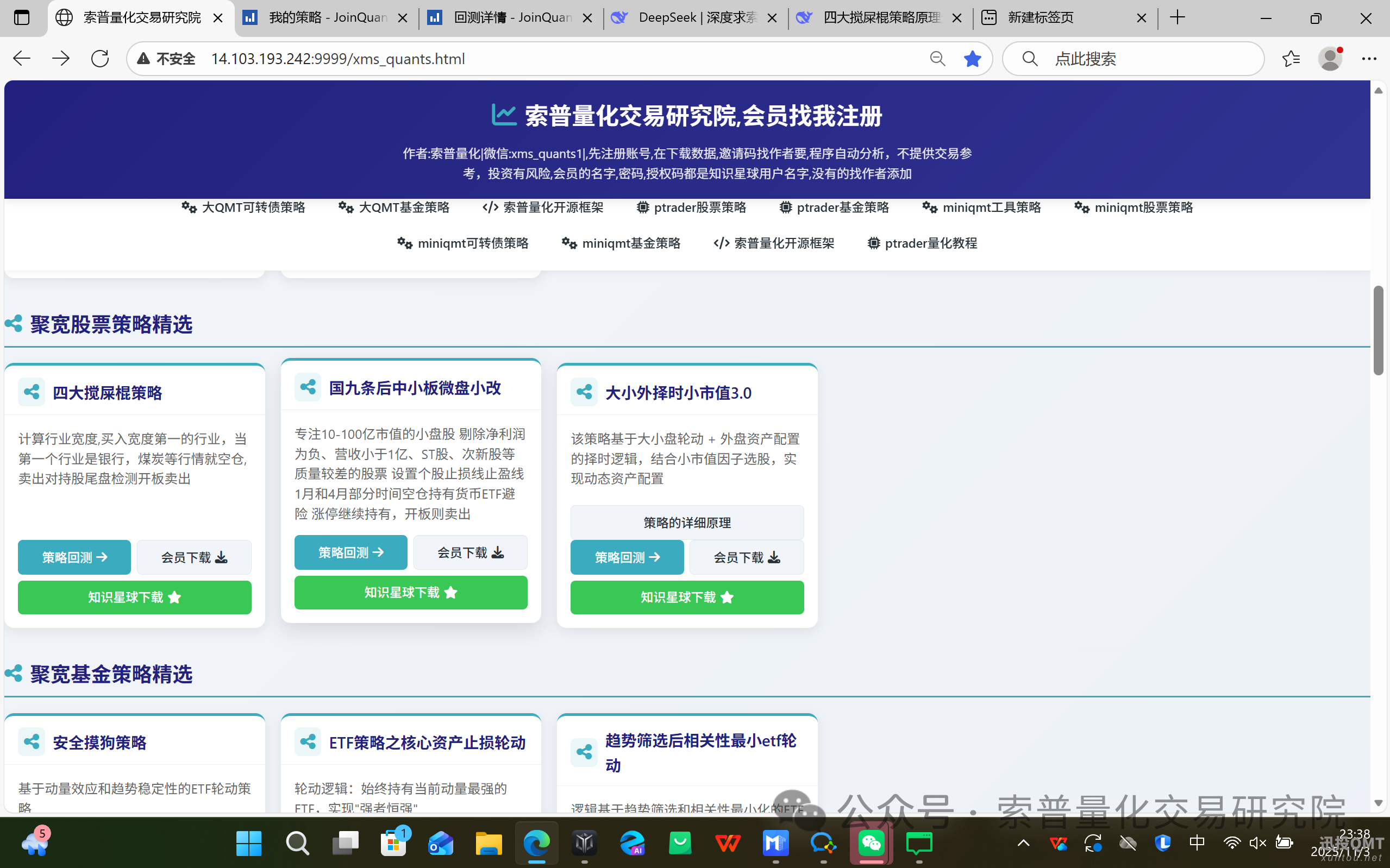Image resolution: width=1390 pixels, height=868 pixels.
Task: Expand hidden icons in the system tray
Action: [x=1023, y=842]
